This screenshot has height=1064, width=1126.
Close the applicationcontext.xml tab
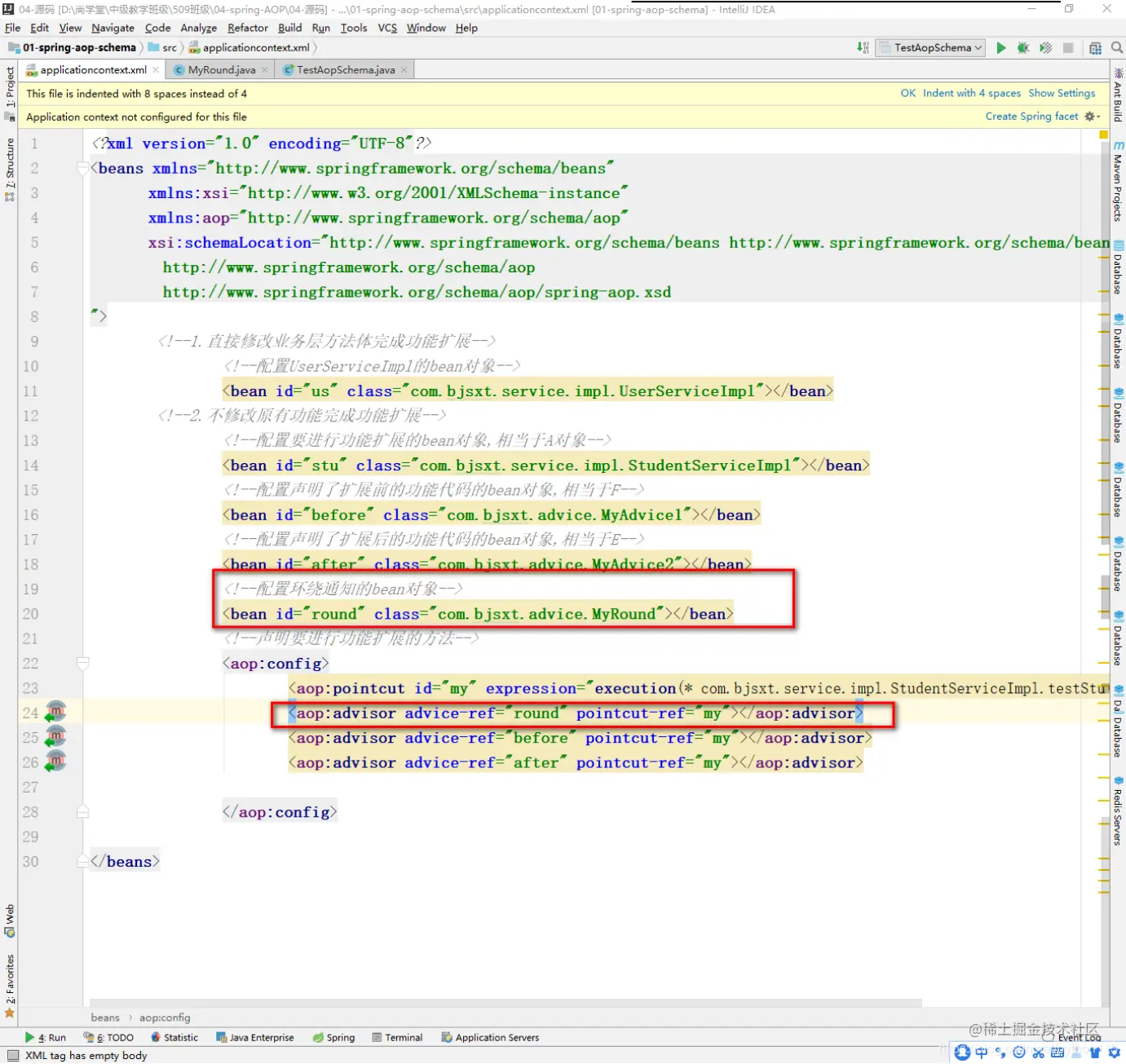pos(156,70)
